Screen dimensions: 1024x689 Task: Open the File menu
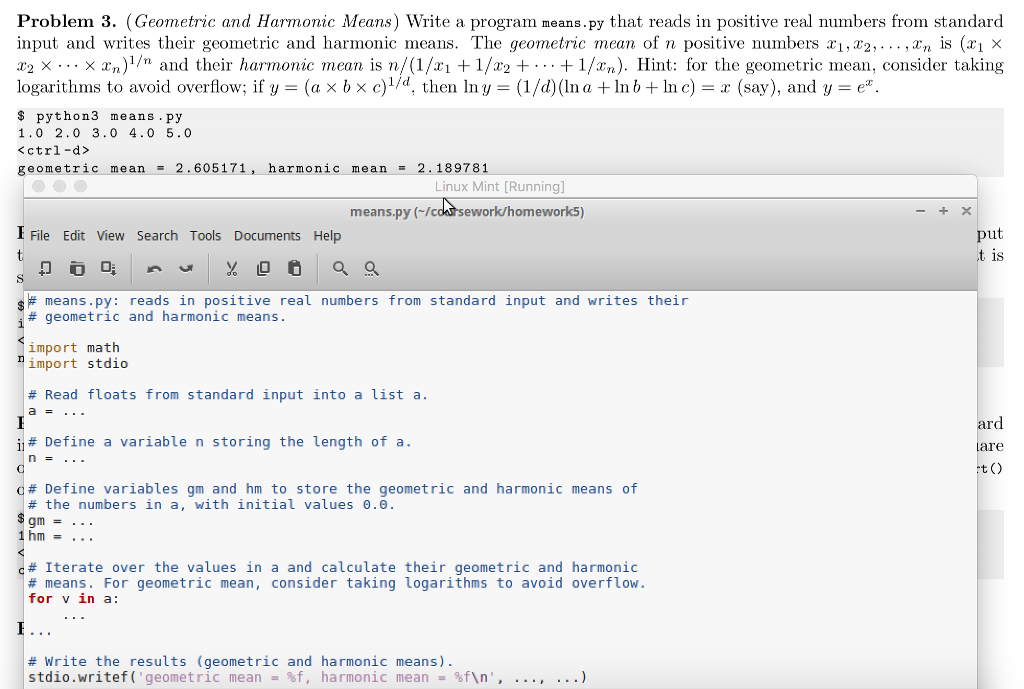point(40,236)
